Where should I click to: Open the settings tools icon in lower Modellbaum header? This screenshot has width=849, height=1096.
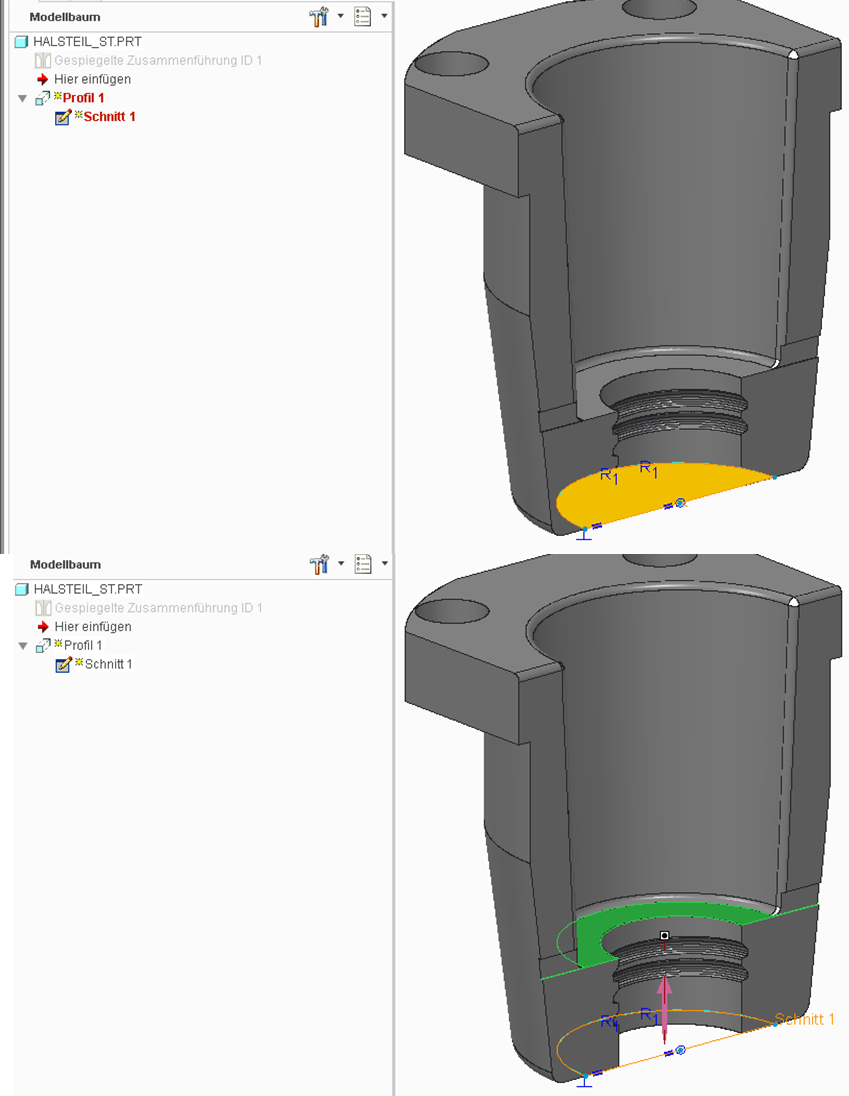point(319,563)
